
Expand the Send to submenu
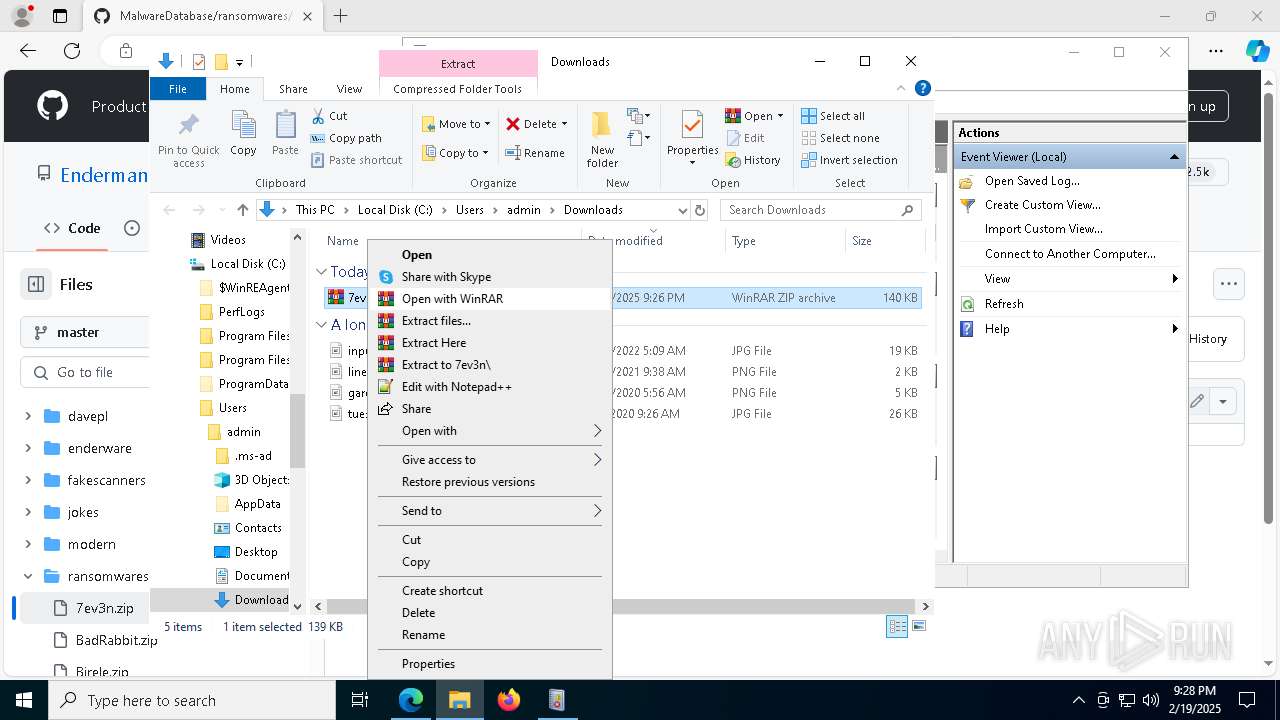[x=490, y=511]
